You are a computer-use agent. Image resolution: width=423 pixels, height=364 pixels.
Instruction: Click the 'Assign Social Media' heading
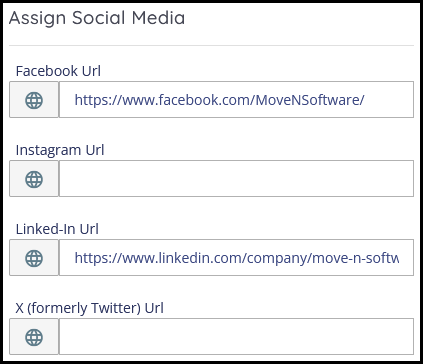pyautogui.click(x=97, y=18)
